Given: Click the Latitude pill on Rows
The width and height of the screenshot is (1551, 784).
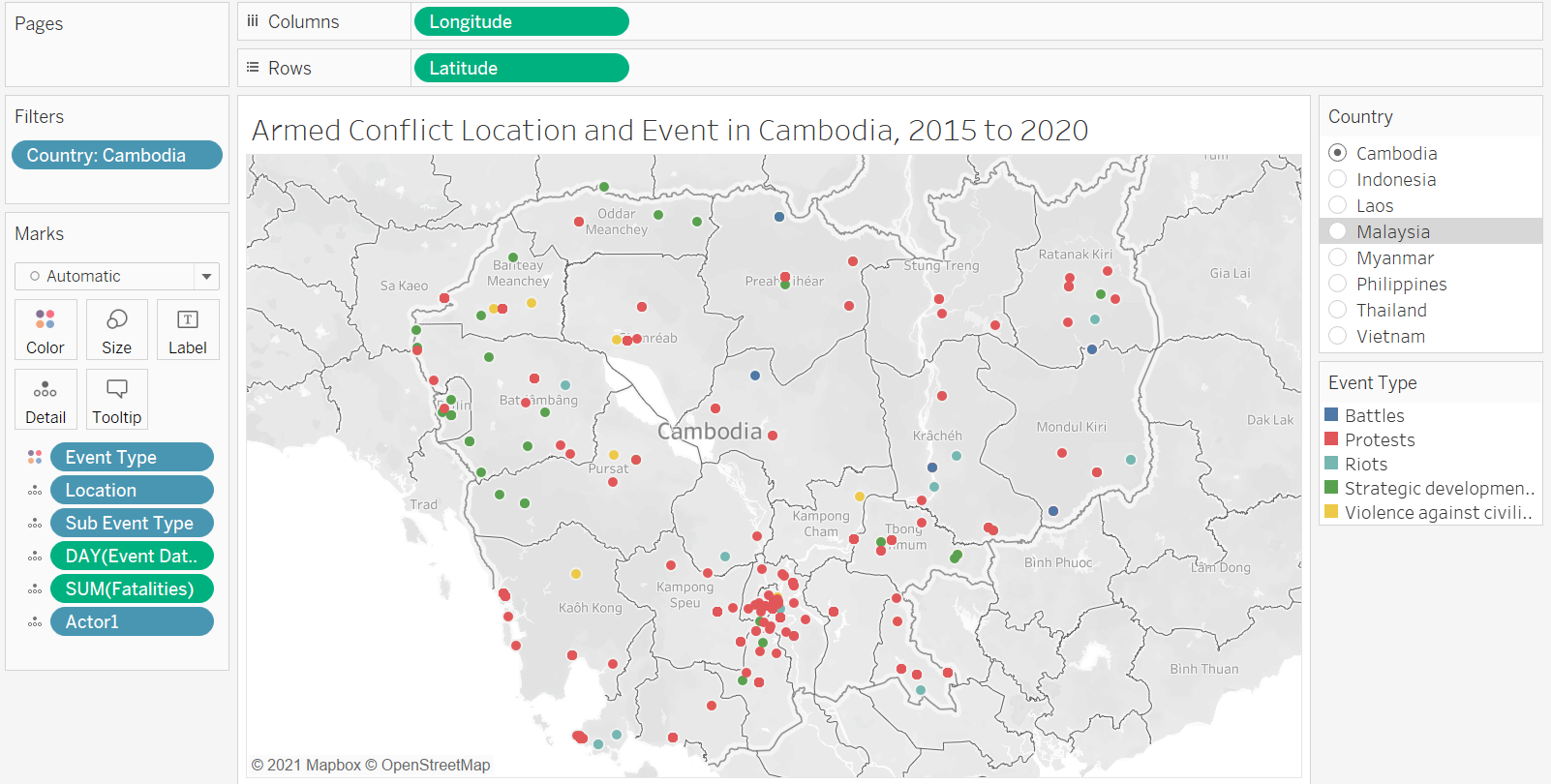Looking at the screenshot, I should coord(521,68).
